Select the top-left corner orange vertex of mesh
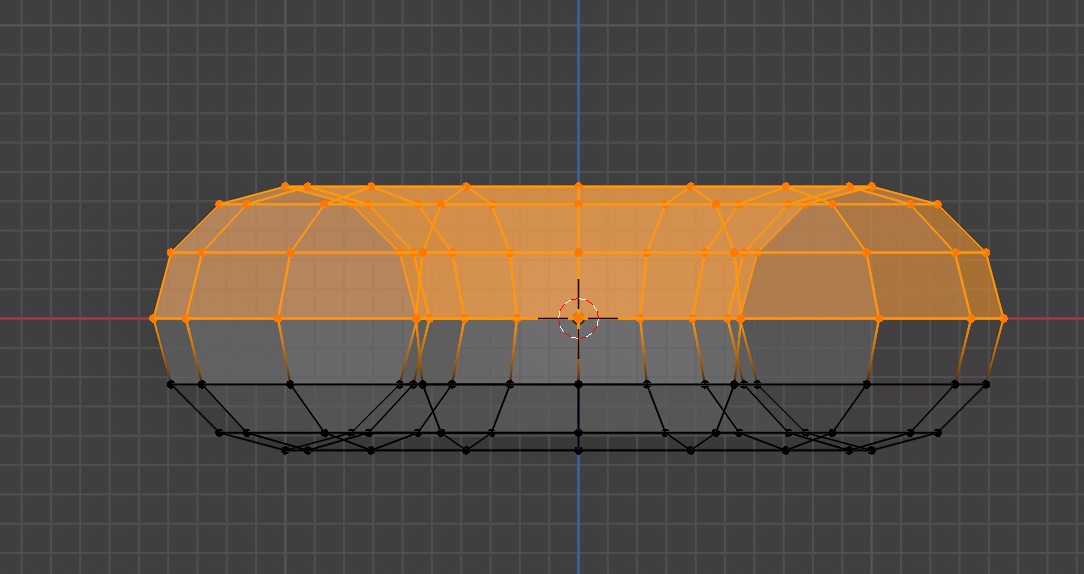 tap(219, 204)
